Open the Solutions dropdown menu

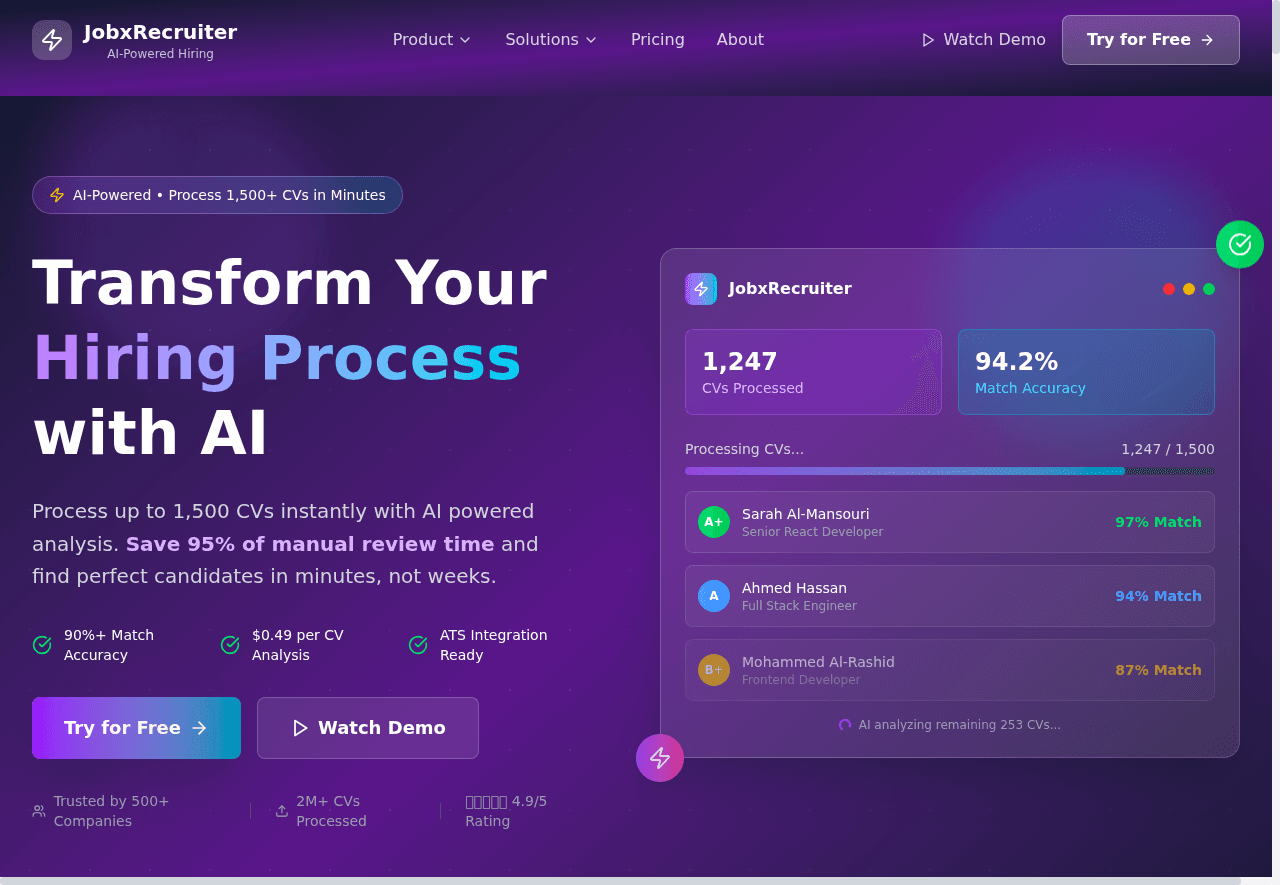(551, 40)
